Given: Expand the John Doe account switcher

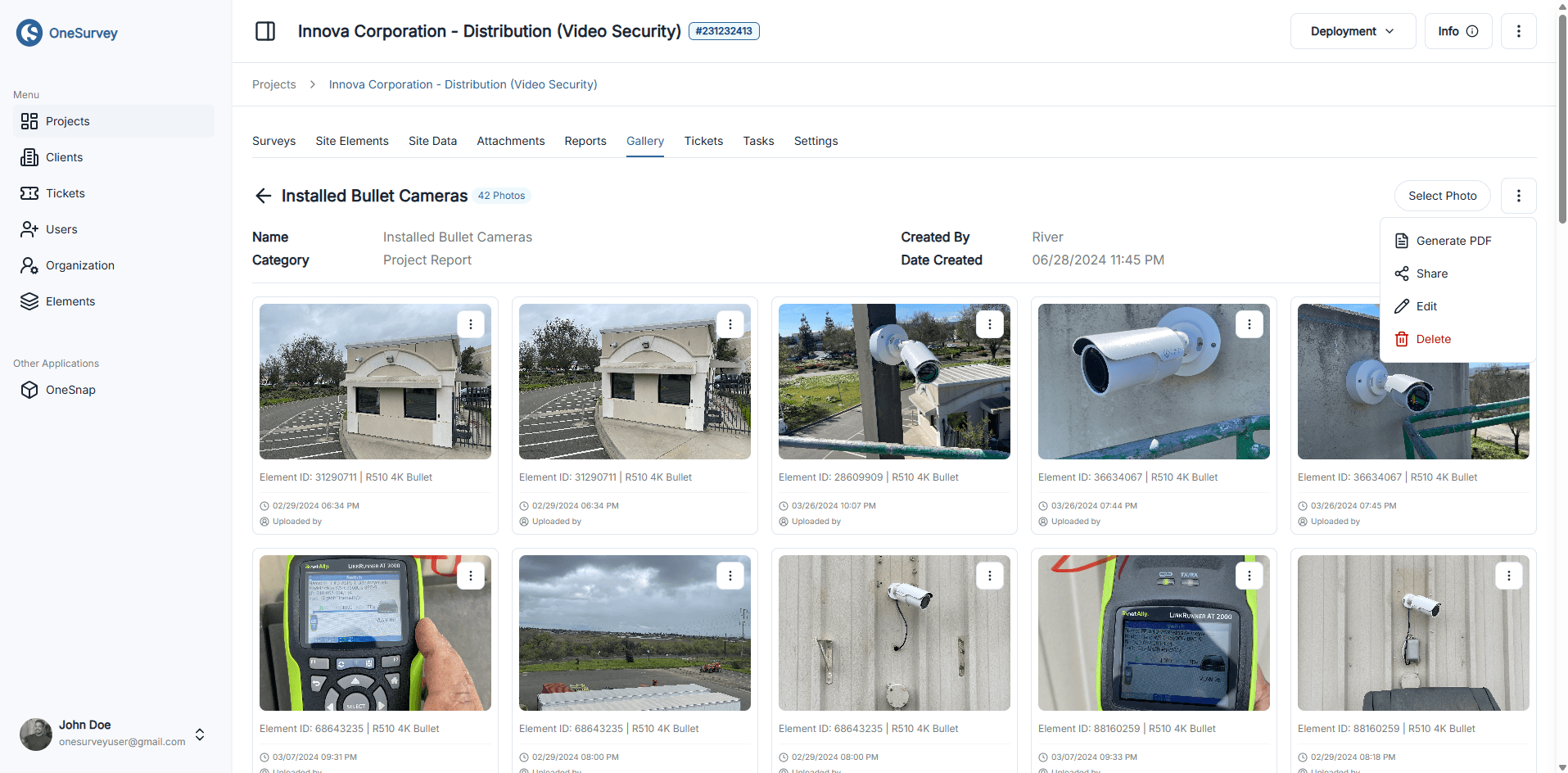Looking at the screenshot, I should click(199, 735).
